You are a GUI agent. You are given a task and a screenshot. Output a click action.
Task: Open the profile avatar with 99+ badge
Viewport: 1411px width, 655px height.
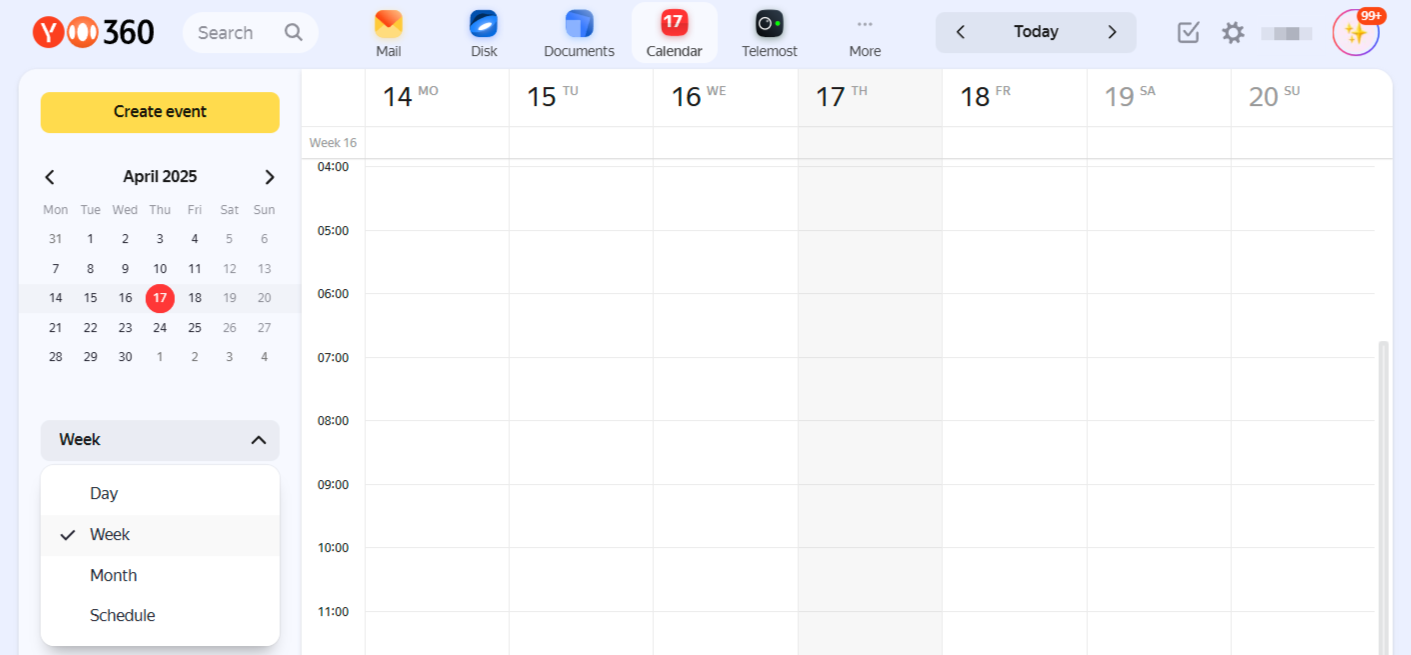click(1356, 33)
